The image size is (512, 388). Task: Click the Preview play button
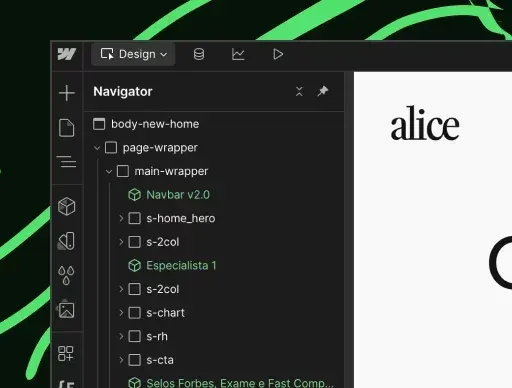coord(278,54)
